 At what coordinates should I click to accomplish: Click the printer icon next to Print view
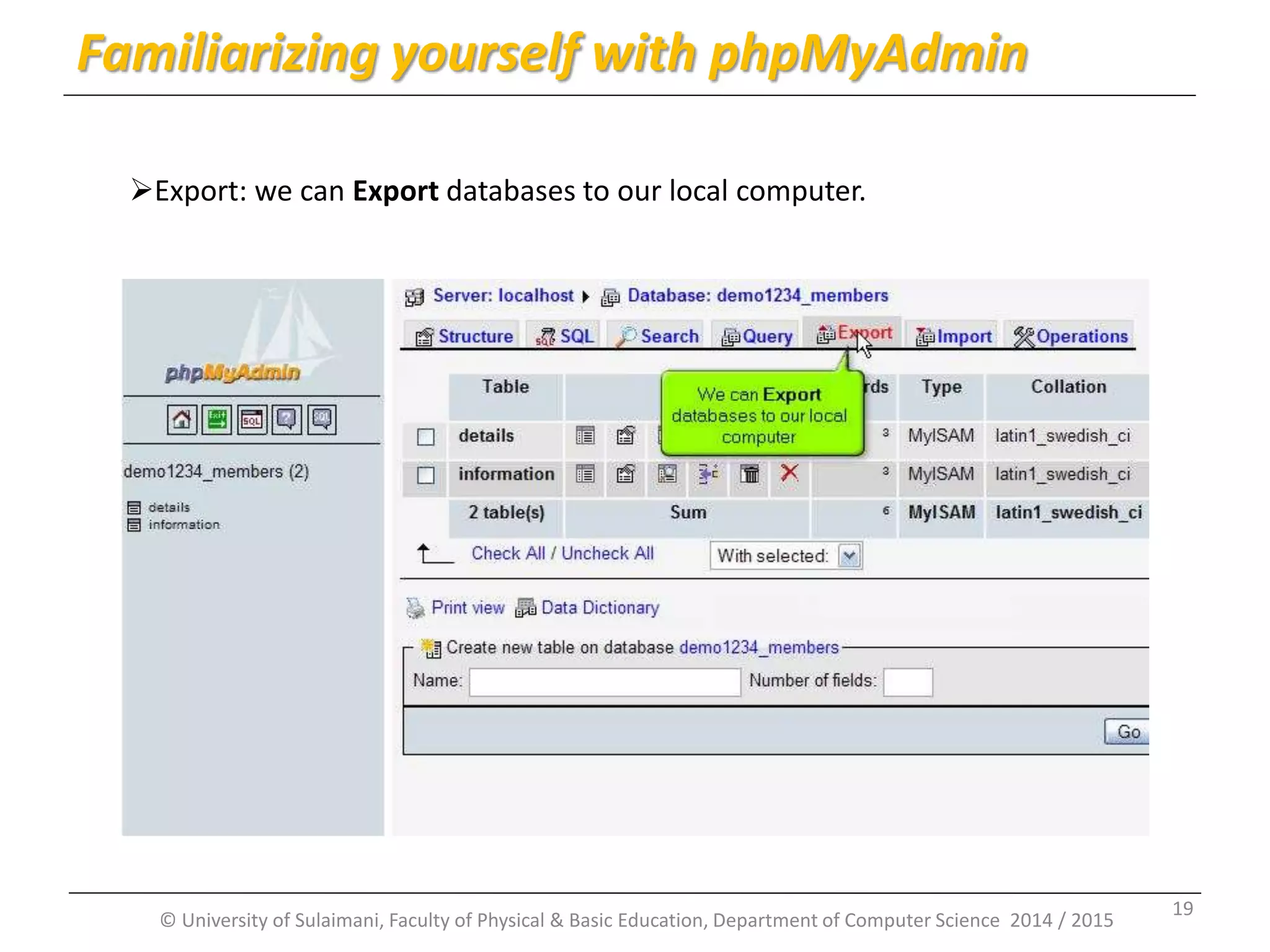click(415, 608)
